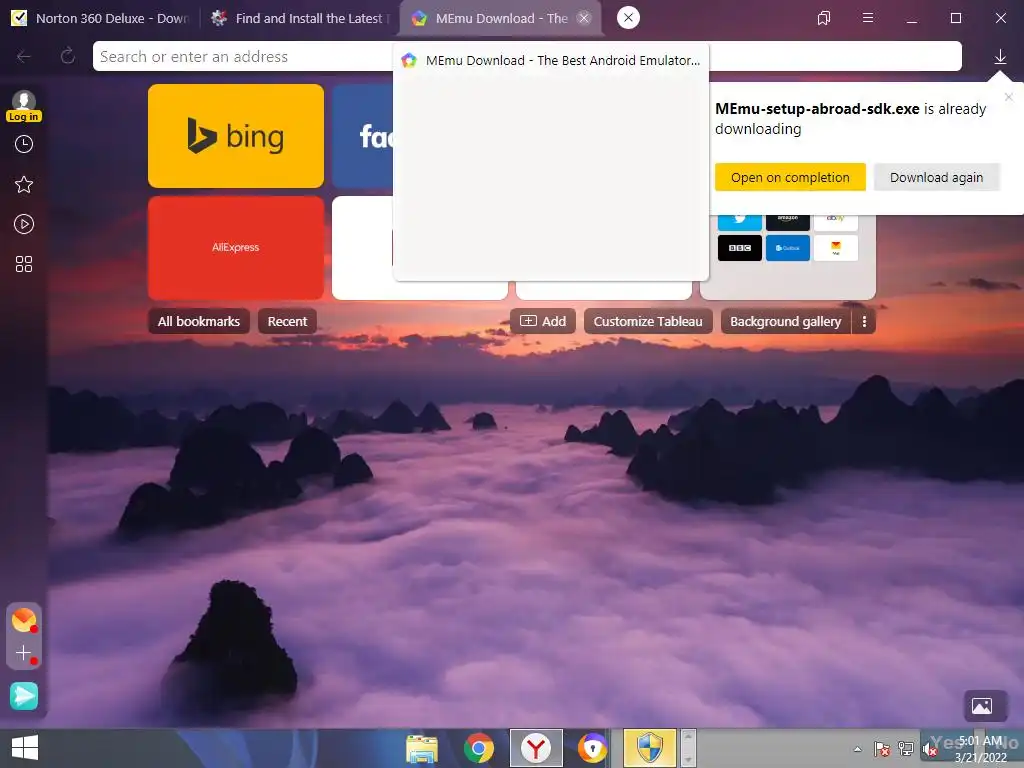The image size is (1024, 768).
Task: Open the Outlook mini tile
Action: click(x=788, y=248)
